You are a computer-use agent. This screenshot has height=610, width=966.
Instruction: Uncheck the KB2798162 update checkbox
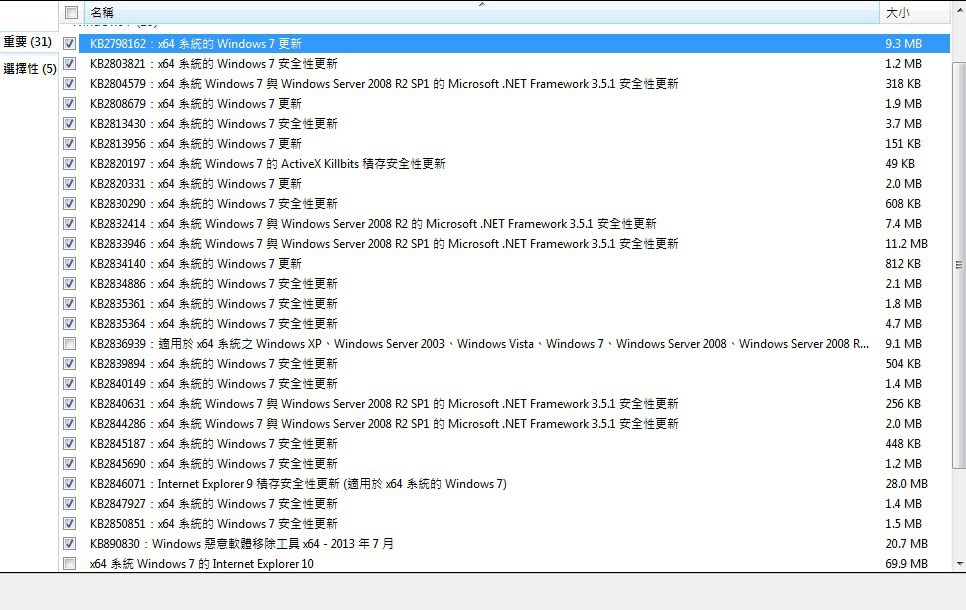[x=70, y=44]
